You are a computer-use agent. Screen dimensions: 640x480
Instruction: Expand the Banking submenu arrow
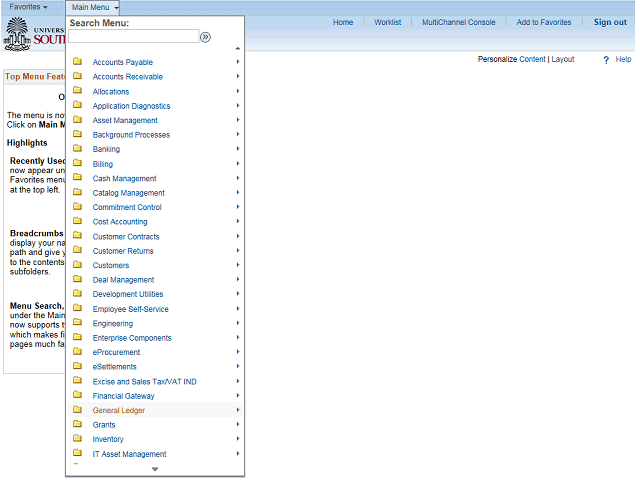point(238,149)
